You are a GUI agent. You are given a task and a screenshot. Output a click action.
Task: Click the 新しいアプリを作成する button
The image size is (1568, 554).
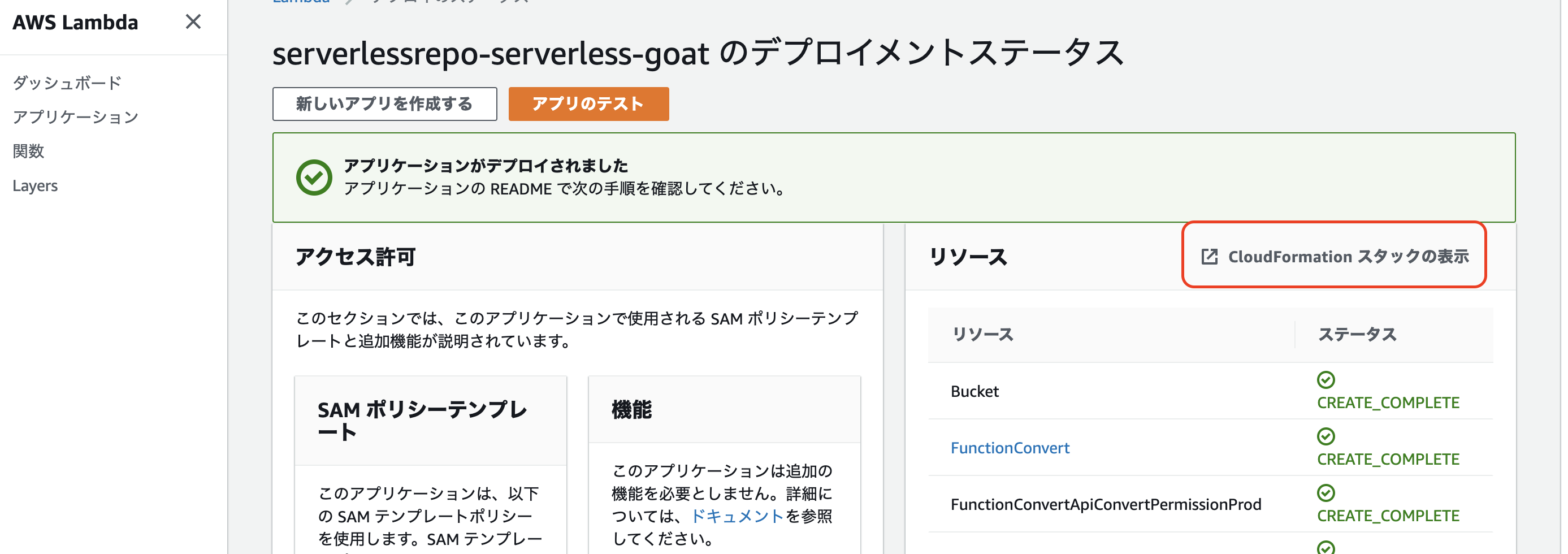click(x=384, y=104)
